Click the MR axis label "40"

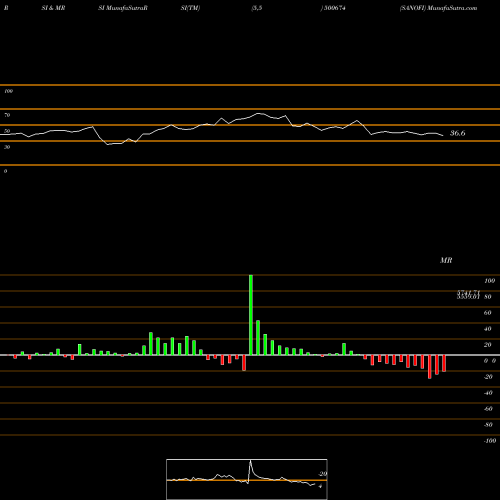(x=488, y=329)
